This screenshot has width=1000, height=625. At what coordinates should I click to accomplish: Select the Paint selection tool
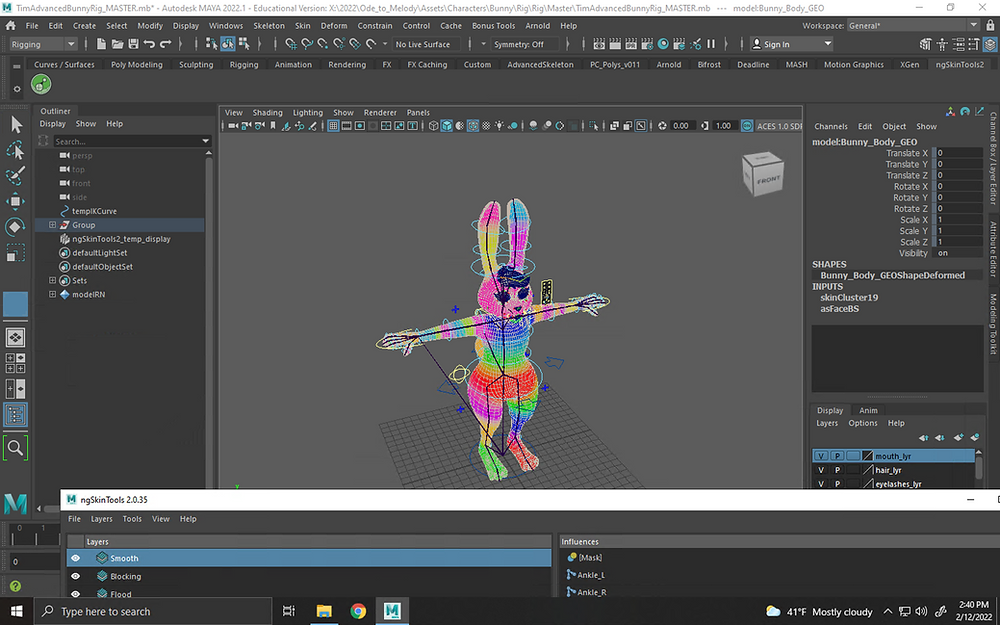(16, 175)
